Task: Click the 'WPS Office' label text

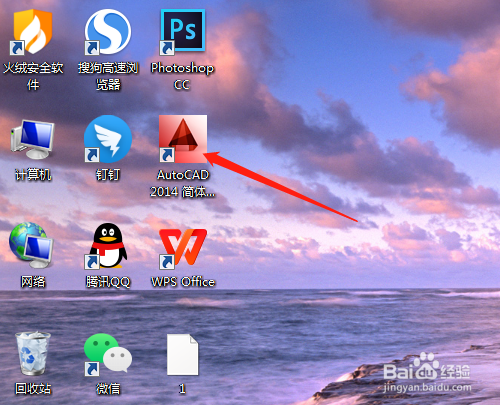Action: click(183, 282)
